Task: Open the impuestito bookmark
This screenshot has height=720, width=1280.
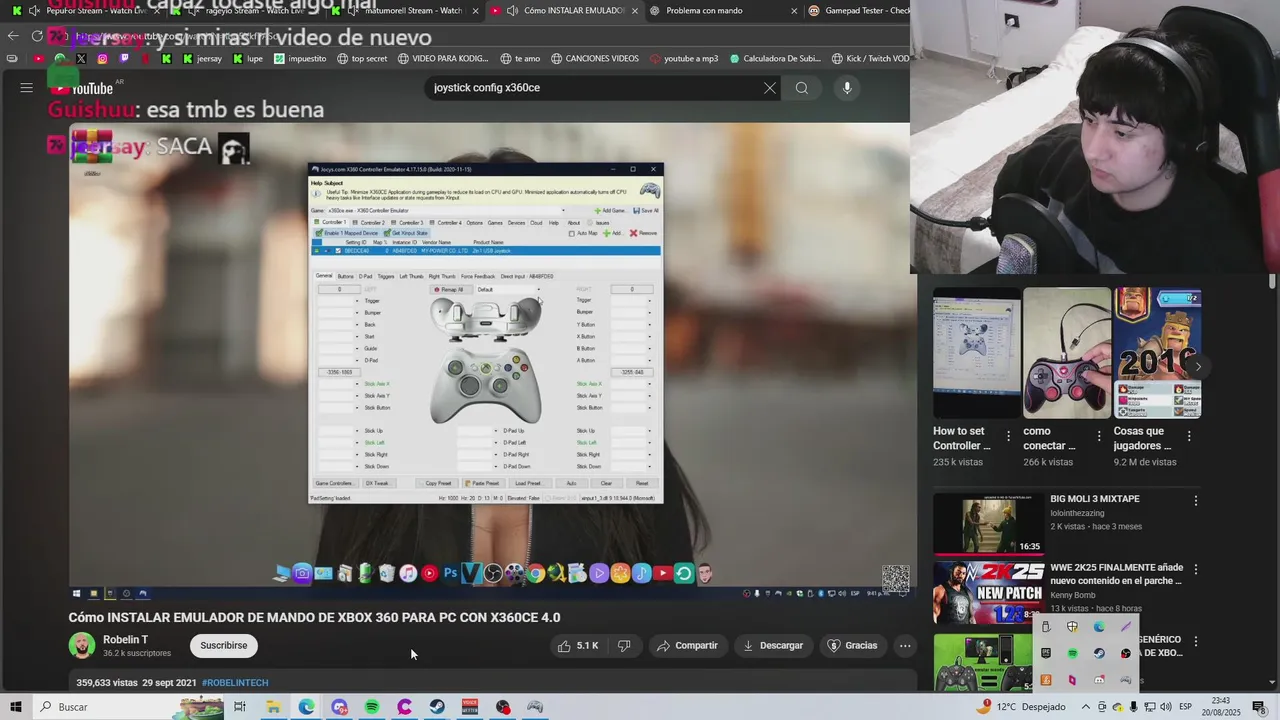Action: tap(300, 59)
